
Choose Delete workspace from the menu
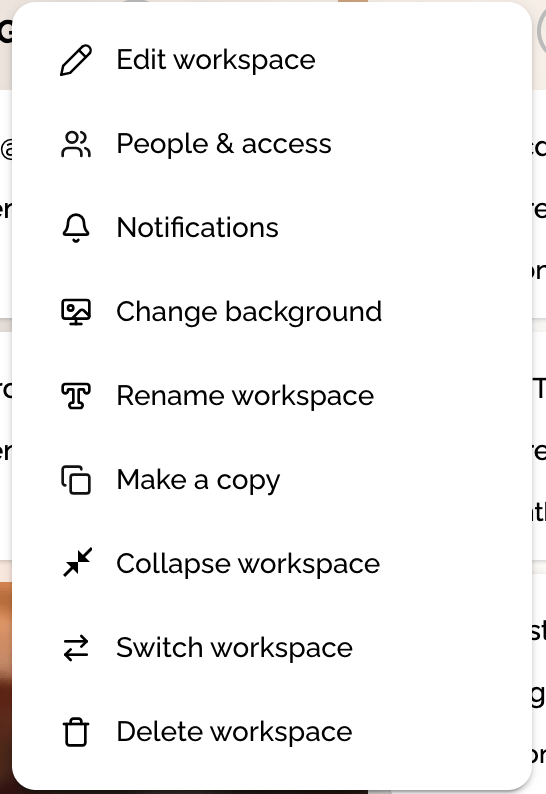tap(272, 732)
